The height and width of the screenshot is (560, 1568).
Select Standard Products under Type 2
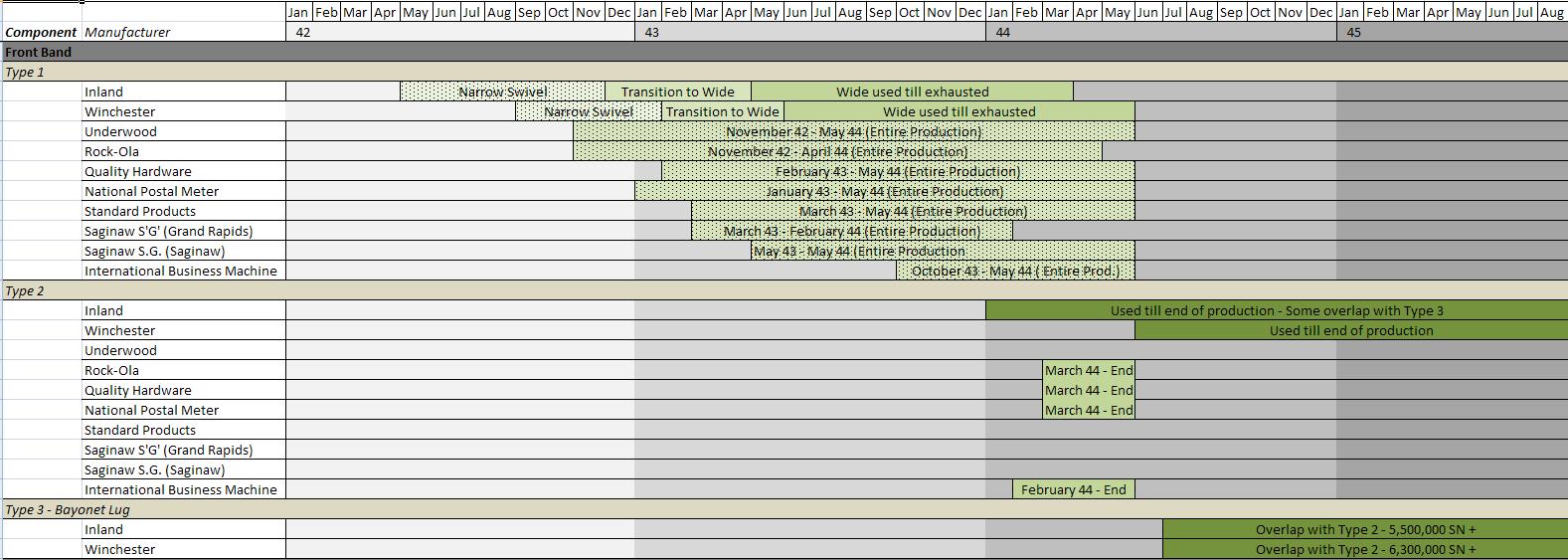(184, 430)
